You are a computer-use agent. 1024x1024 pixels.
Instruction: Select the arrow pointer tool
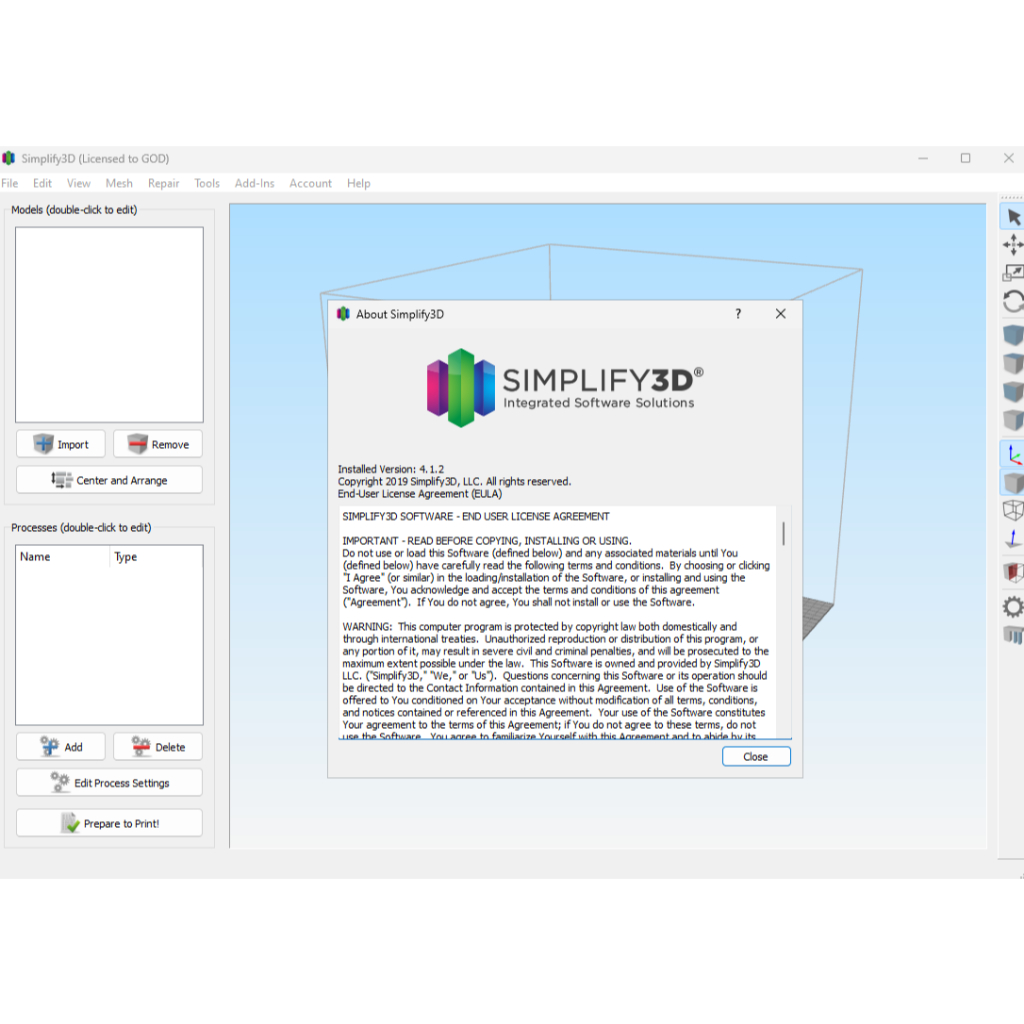click(1013, 217)
